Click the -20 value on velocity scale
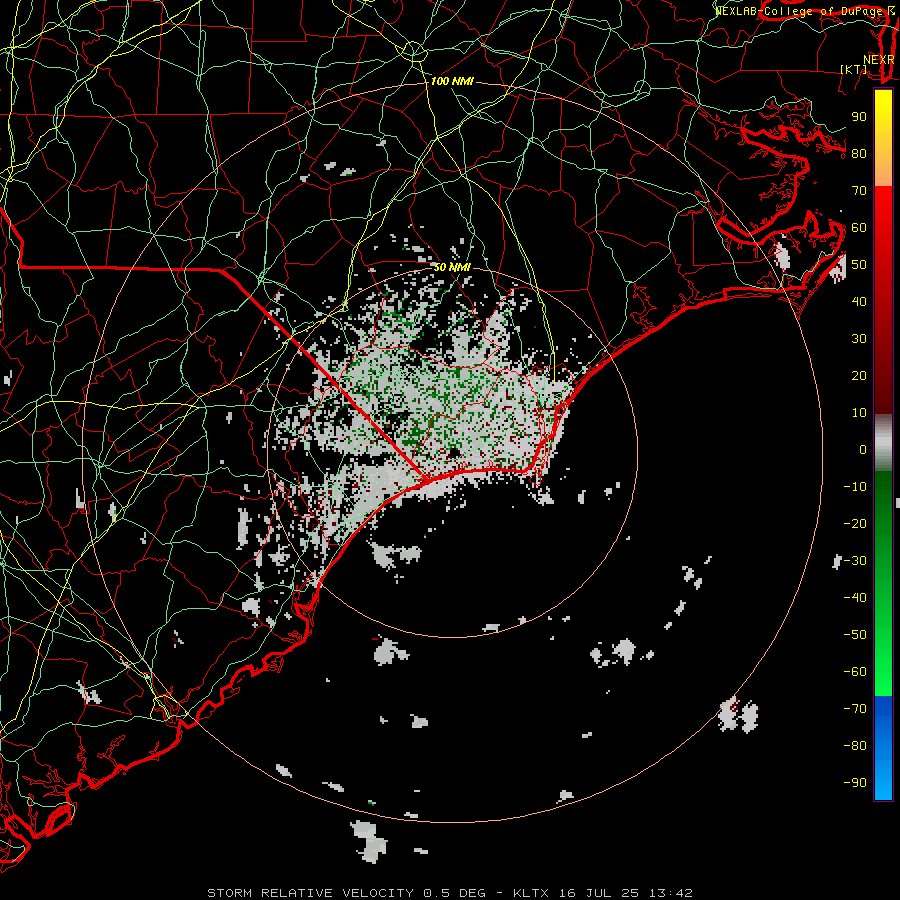This screenshot has height=900, width=900. [x=855, y=524]
